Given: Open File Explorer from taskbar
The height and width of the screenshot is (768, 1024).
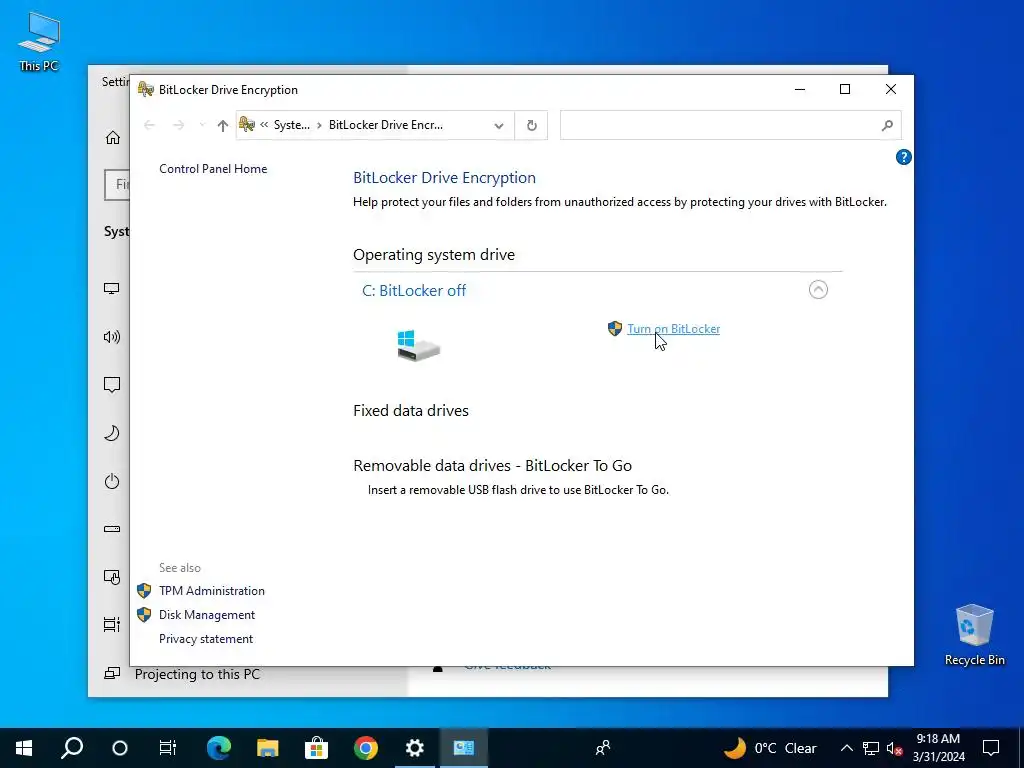Looking at the screenshot, I should (x=267, y=748).
